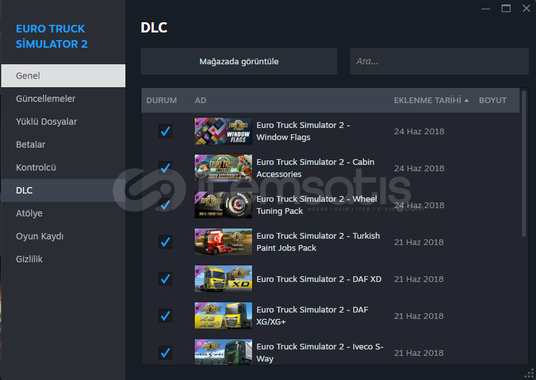Open the Cabin Accessories DLC thumbnail

223,168
